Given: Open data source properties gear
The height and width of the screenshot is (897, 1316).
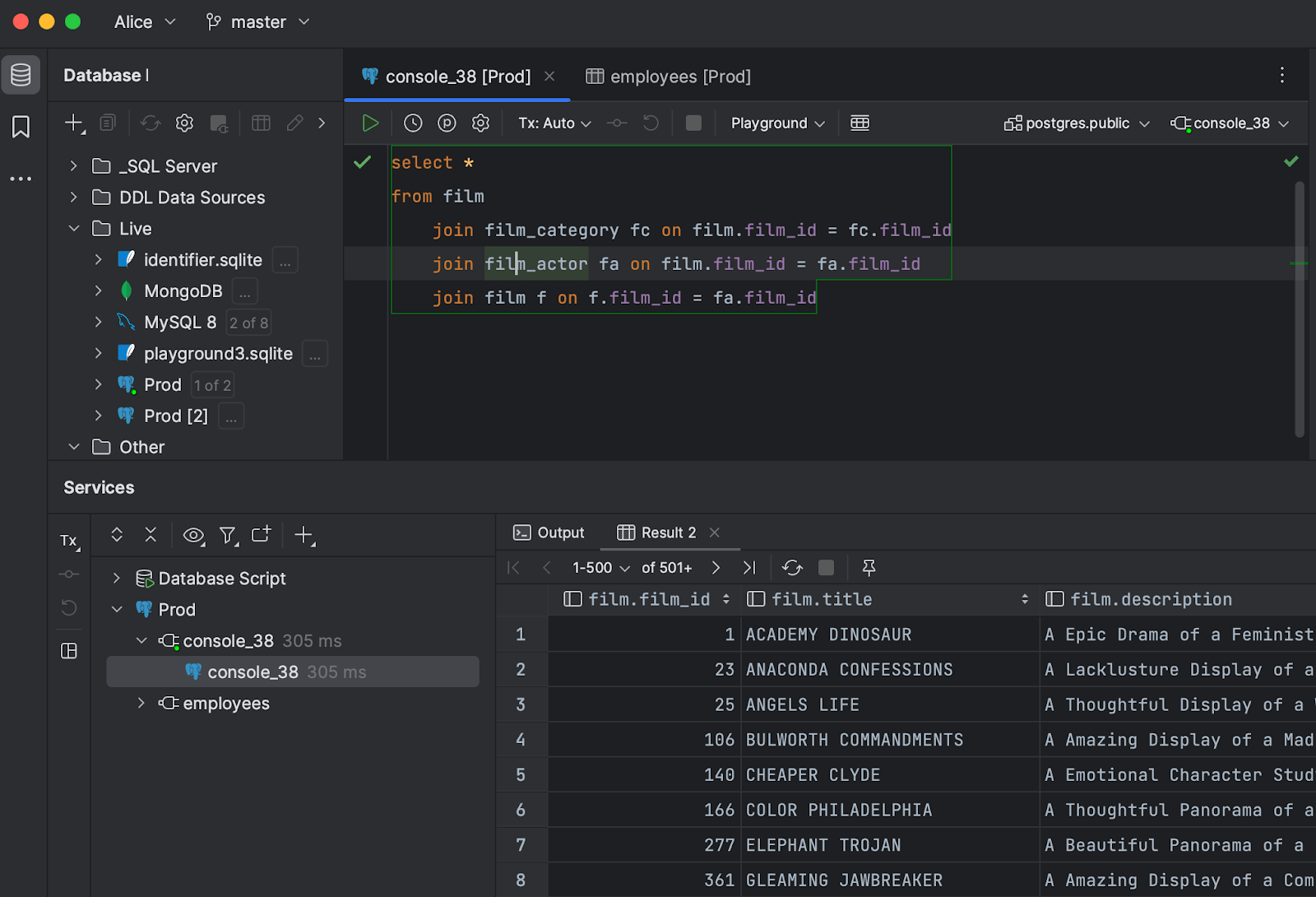Looking at the screenshot, I should (x=183, y=122).
